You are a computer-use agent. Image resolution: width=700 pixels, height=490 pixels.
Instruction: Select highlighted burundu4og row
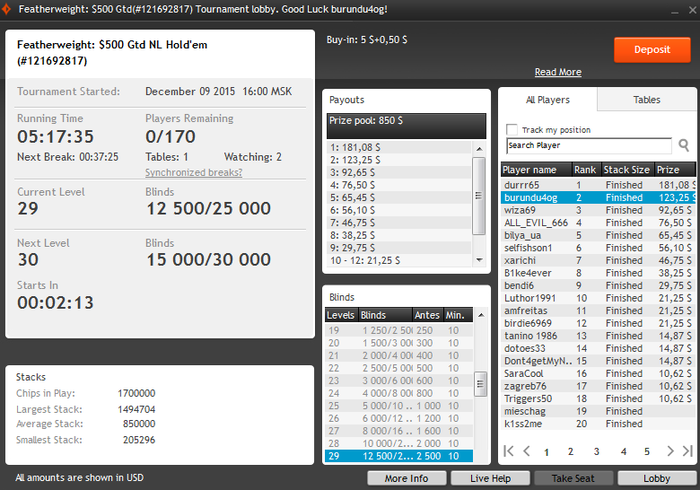598,197
